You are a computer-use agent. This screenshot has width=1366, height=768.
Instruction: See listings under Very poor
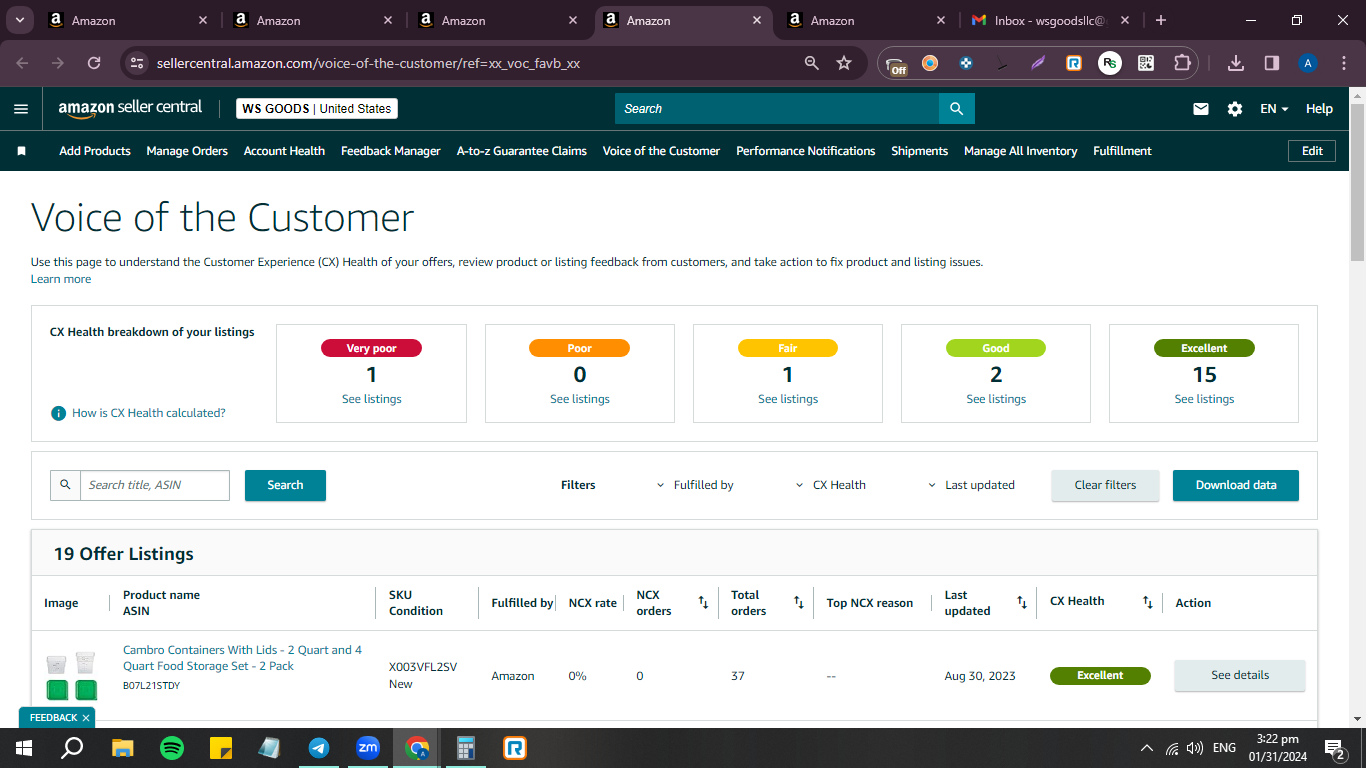(371, 399)
